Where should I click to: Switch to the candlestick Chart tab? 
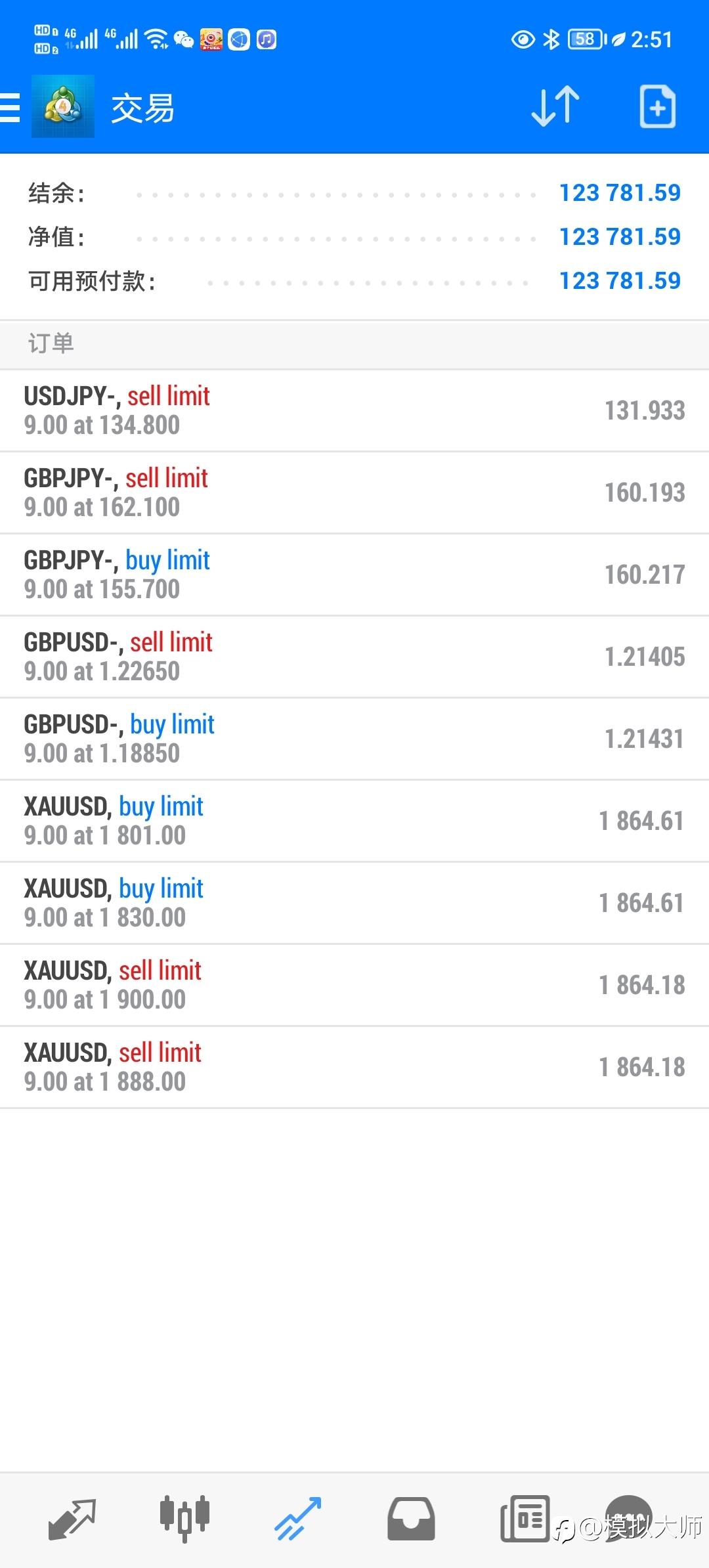click(184, 1519)
